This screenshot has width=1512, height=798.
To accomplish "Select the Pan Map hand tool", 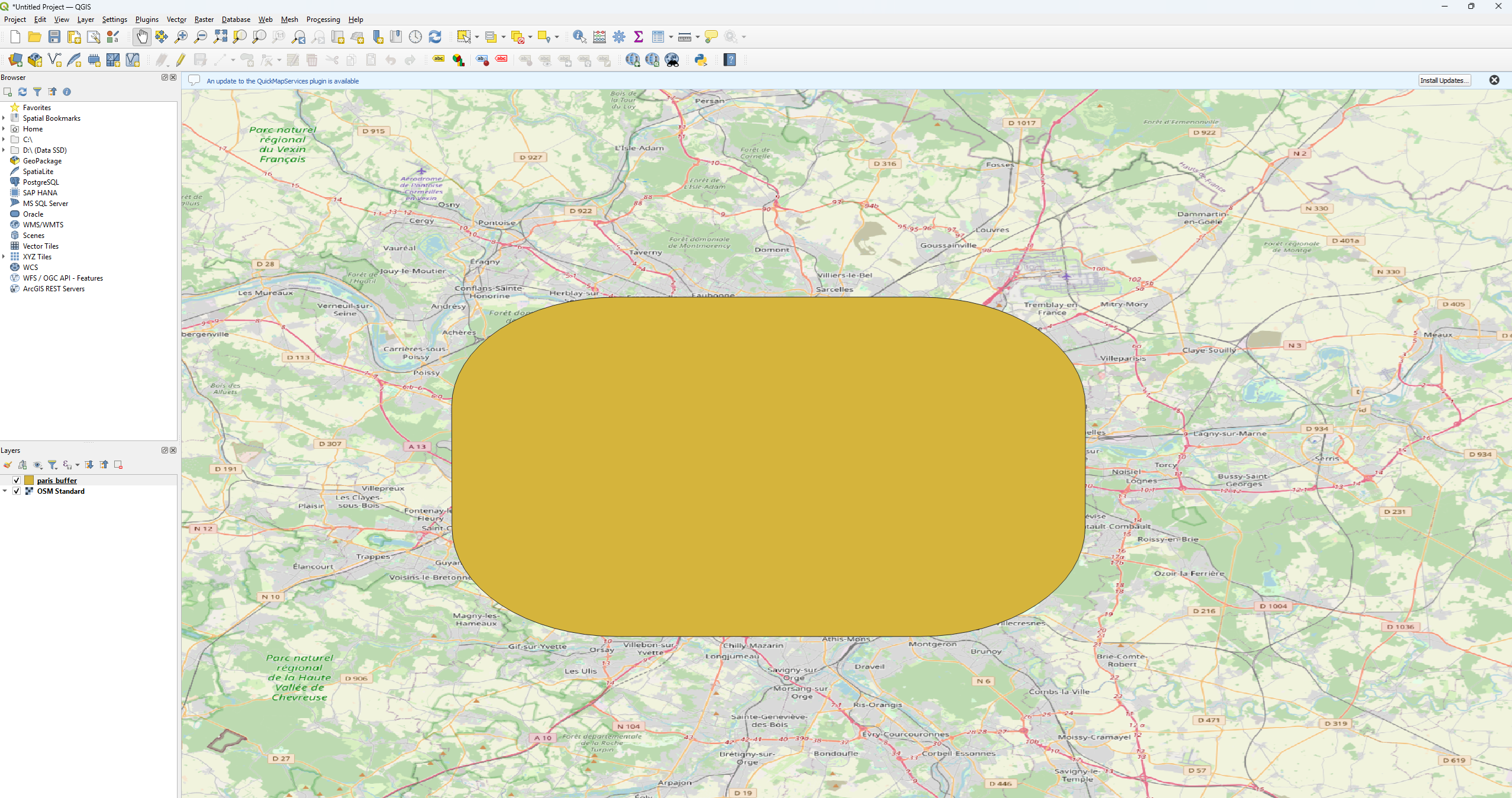I will point(142,37).
